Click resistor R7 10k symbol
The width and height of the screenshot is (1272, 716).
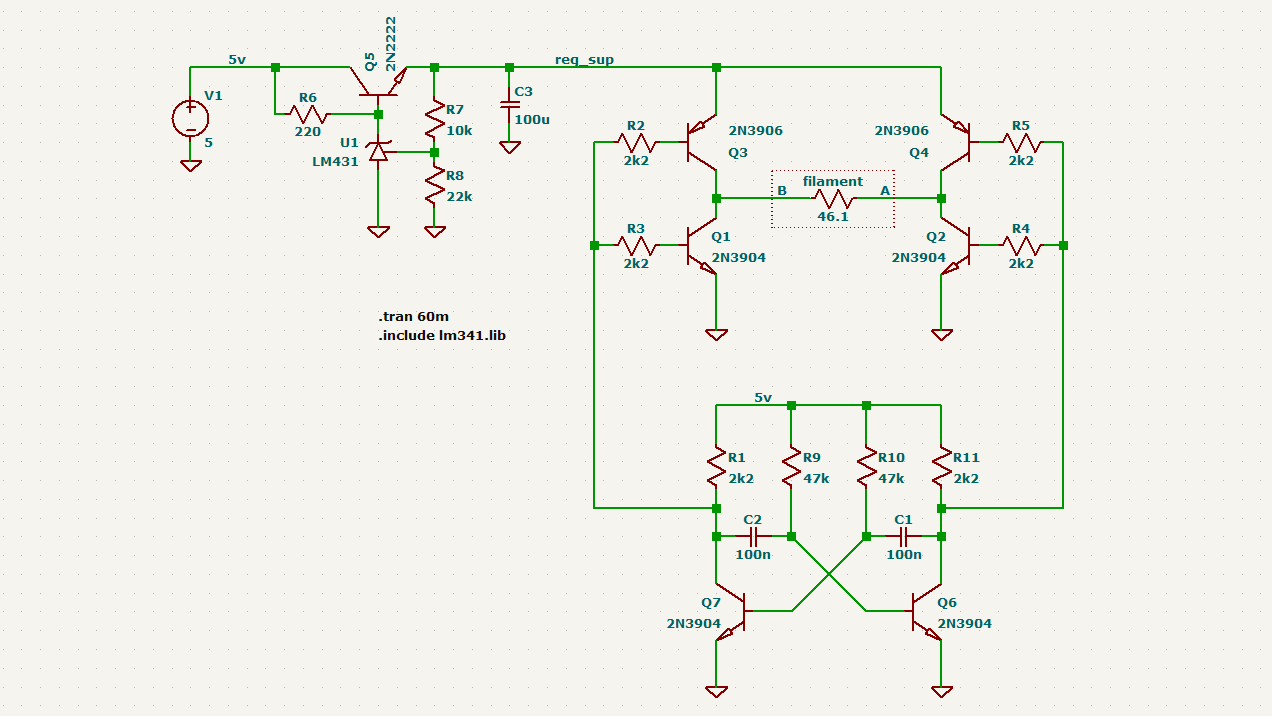point(434,119)
